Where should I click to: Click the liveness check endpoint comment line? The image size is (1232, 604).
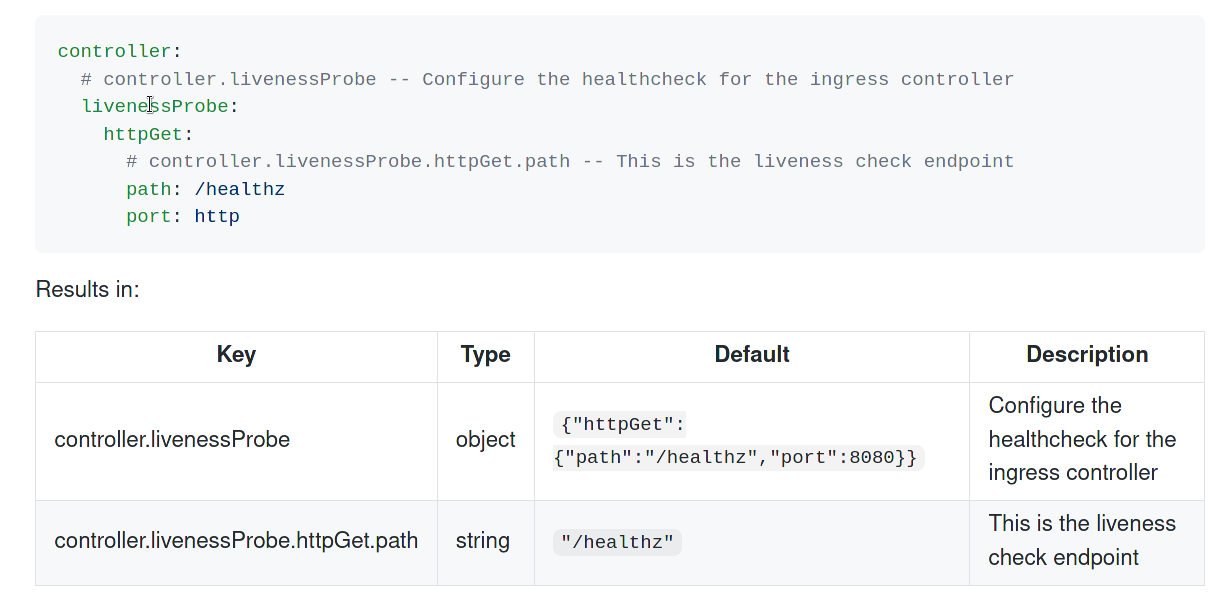coord(567,160)
